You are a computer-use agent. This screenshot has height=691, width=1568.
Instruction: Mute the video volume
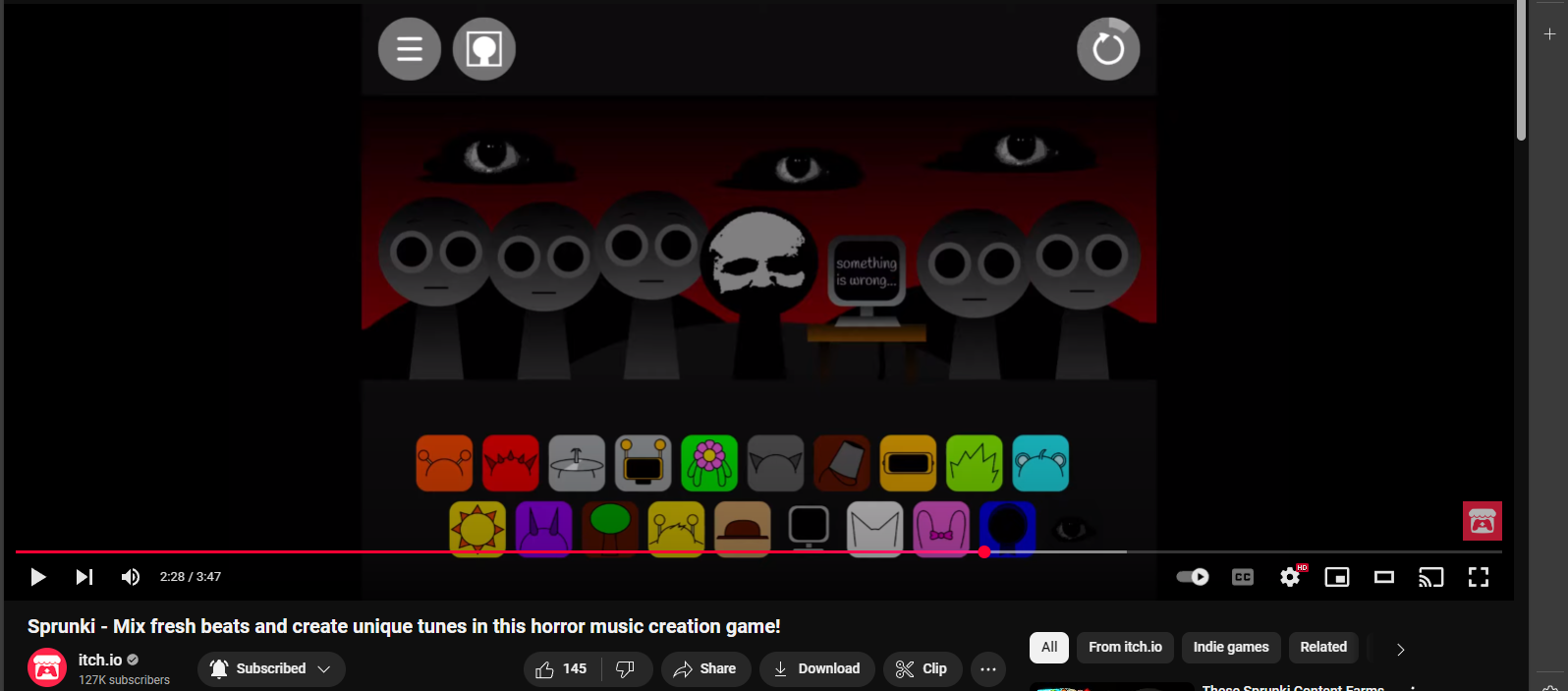coord(131,577)
